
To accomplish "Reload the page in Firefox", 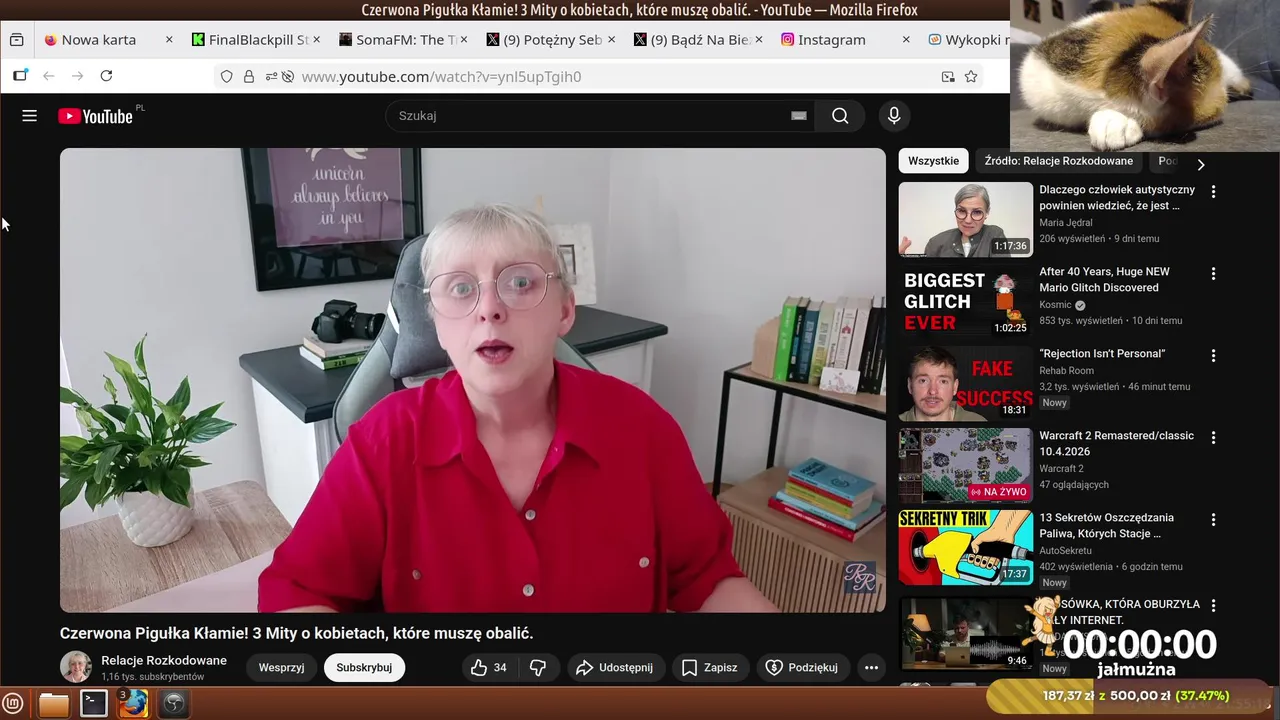I will [x=106, y=76].
